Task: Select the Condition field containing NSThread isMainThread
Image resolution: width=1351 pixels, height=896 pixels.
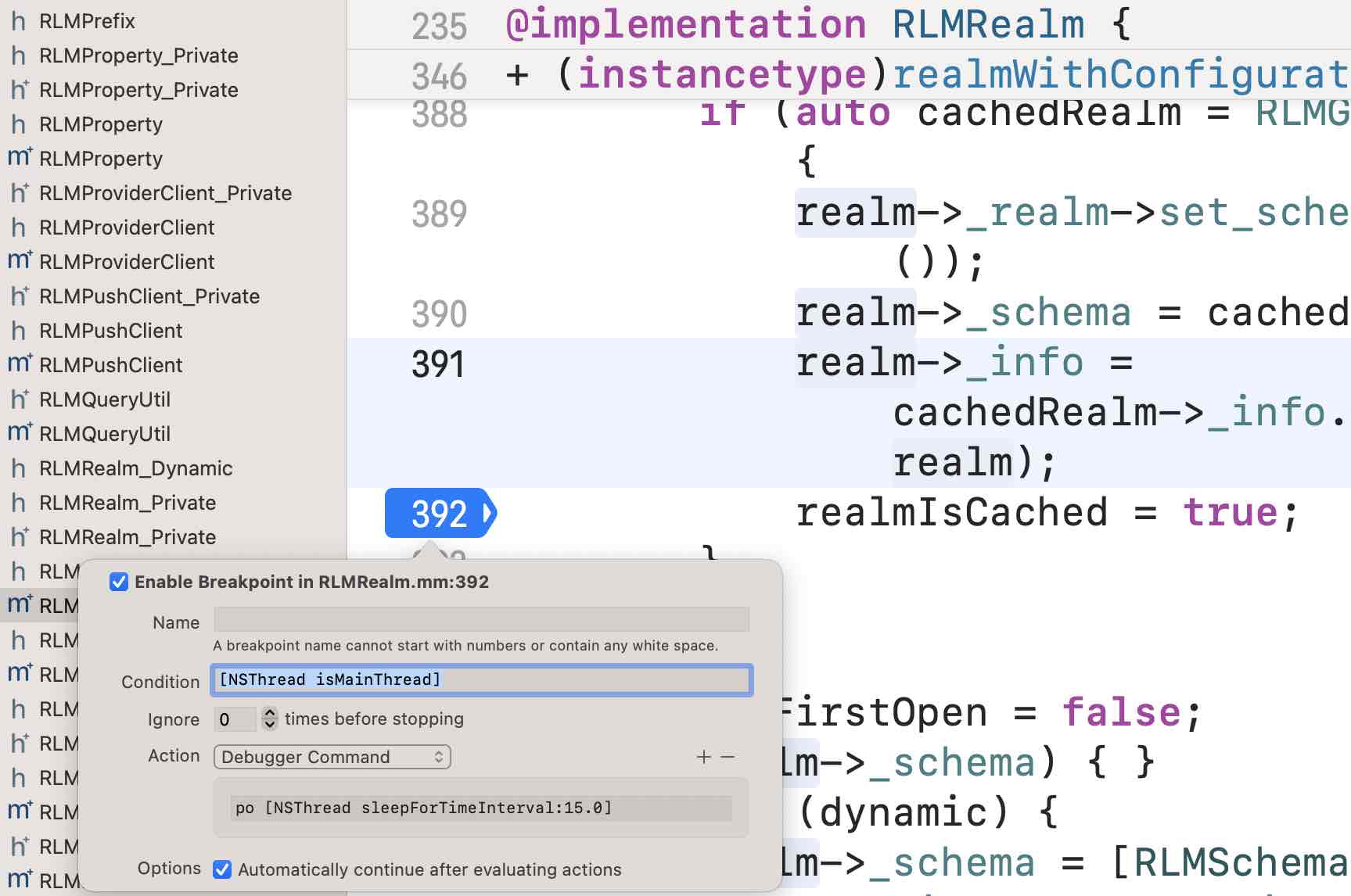Action: 480,679
